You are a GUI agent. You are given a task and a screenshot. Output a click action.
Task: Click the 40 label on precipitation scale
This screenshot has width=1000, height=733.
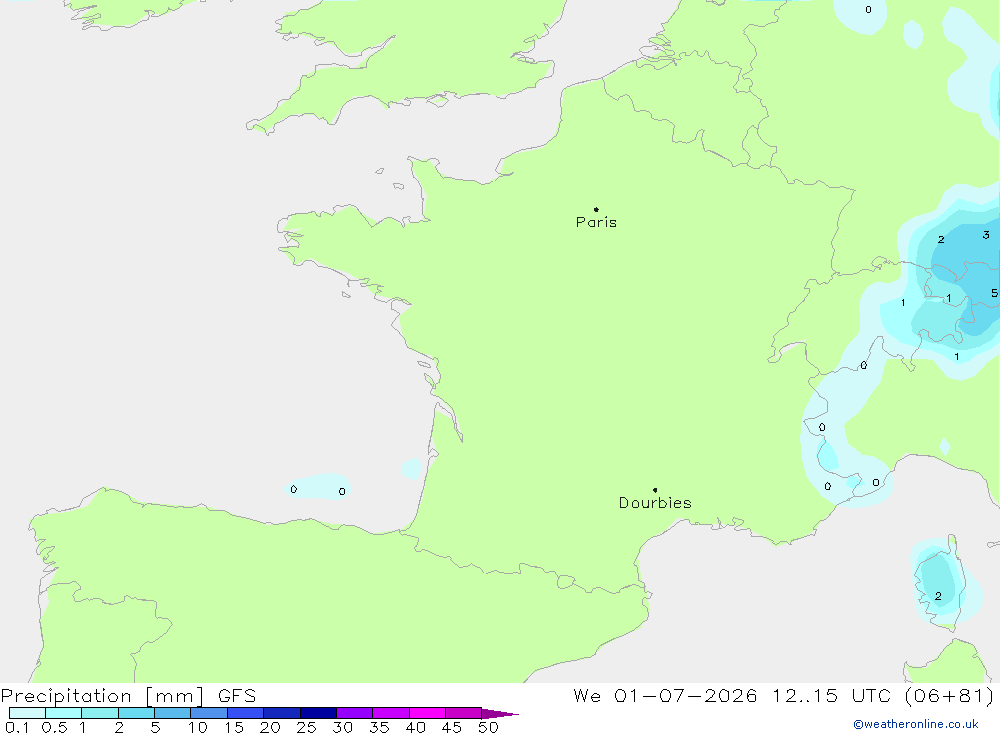click(x=415, y=727)
